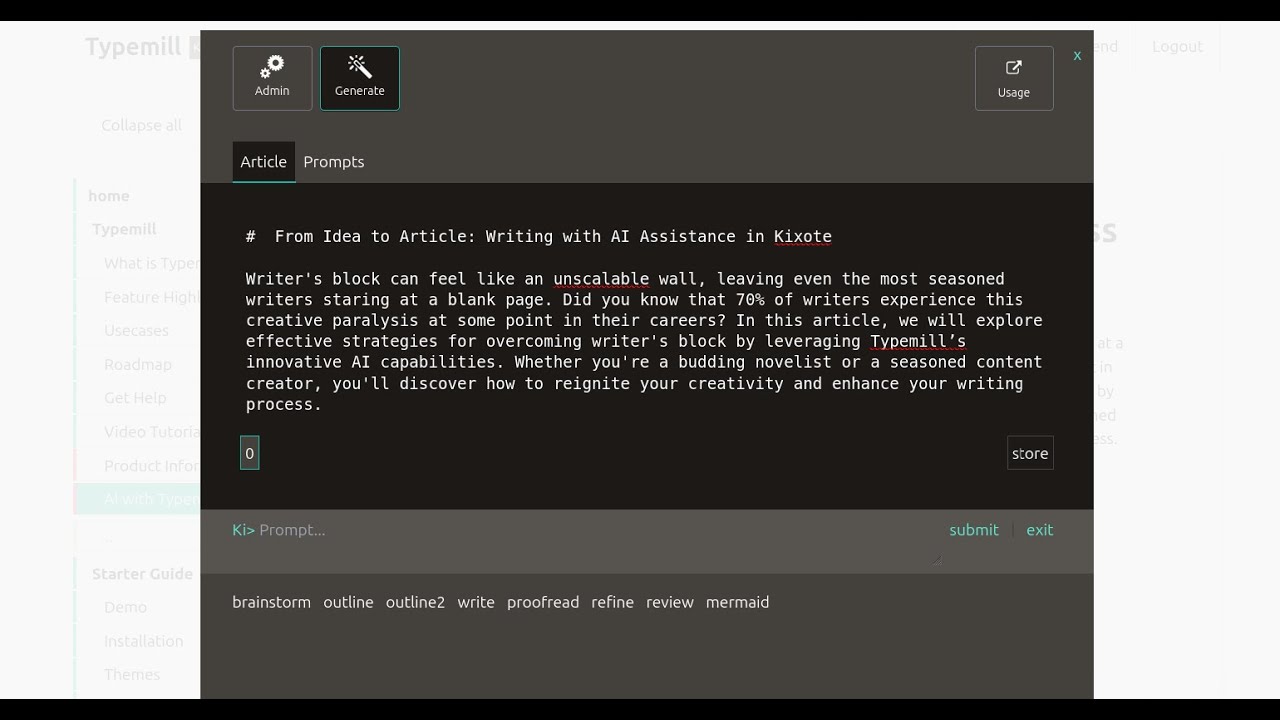Run the outline command
This screenshot has width=1280, height=720.
pos(348,602)
